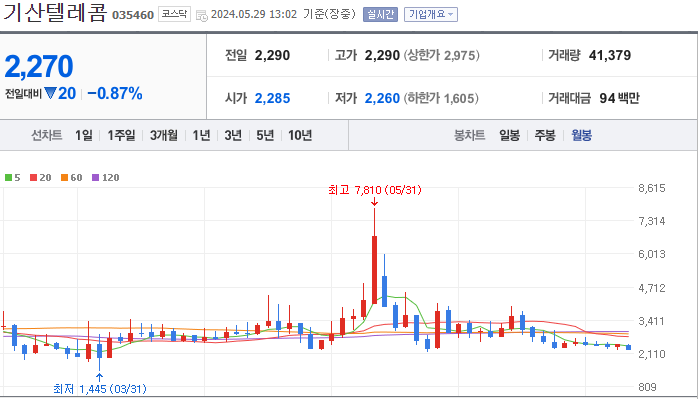This screenshot has width=698, height=399.
Task: Open the 기업개요 dropdown
Action: point(430,14)
